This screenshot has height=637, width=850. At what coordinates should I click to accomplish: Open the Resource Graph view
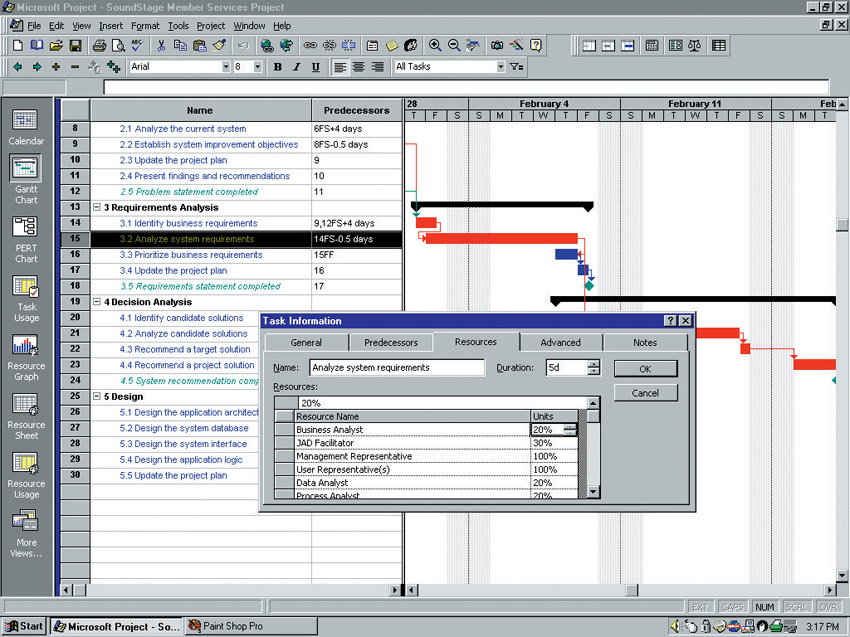point(26,358)
